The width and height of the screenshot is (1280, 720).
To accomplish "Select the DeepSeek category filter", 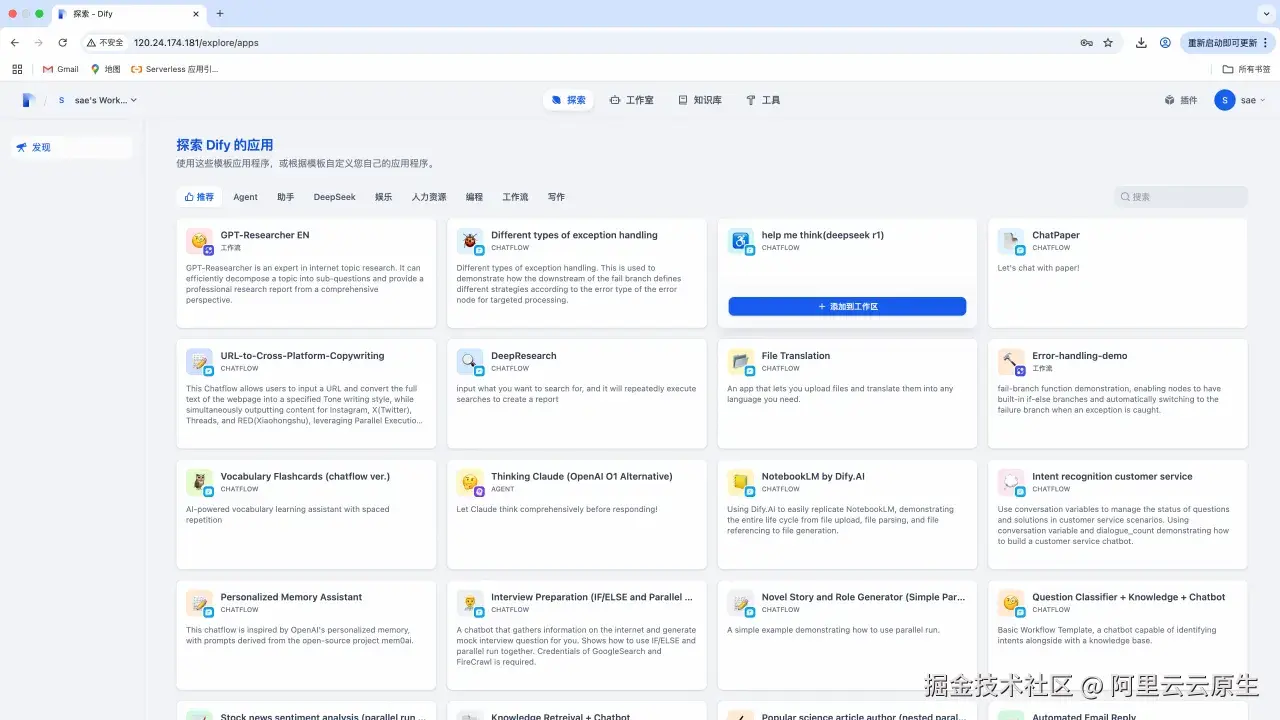I will point(334,197).
